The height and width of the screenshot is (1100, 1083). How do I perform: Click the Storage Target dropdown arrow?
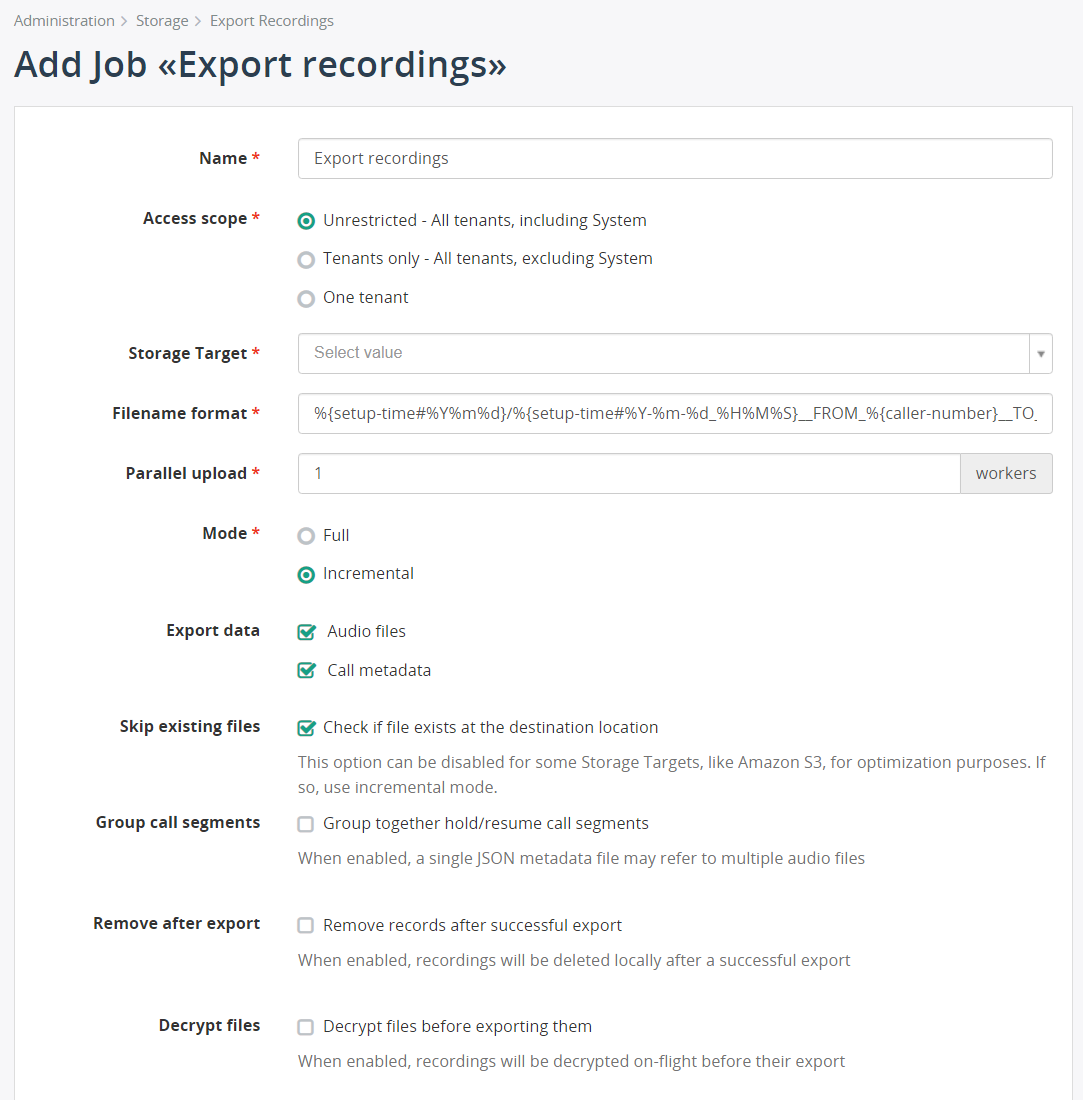(x=1041, y=354)
